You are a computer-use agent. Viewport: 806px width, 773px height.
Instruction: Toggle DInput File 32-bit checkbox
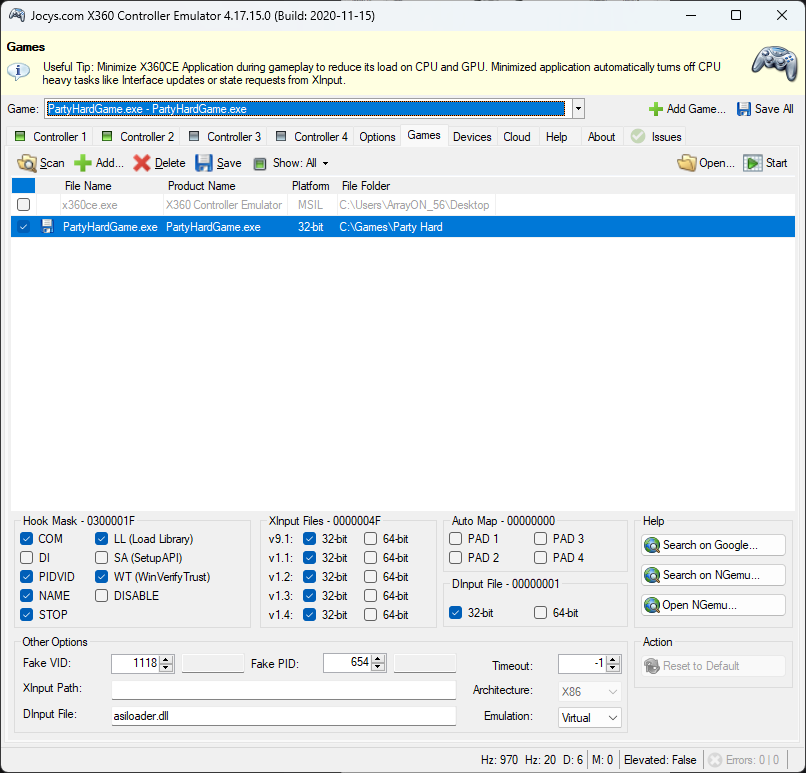tap(455, 613)
